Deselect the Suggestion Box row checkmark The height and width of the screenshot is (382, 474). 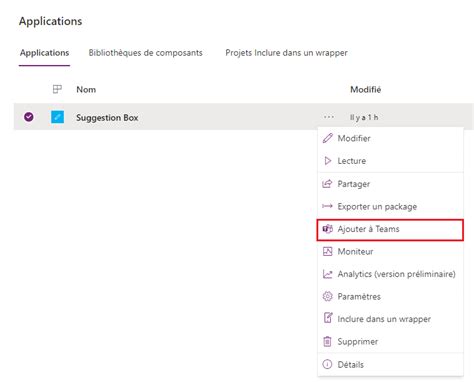pyautogui.click(x=29, y=117)
